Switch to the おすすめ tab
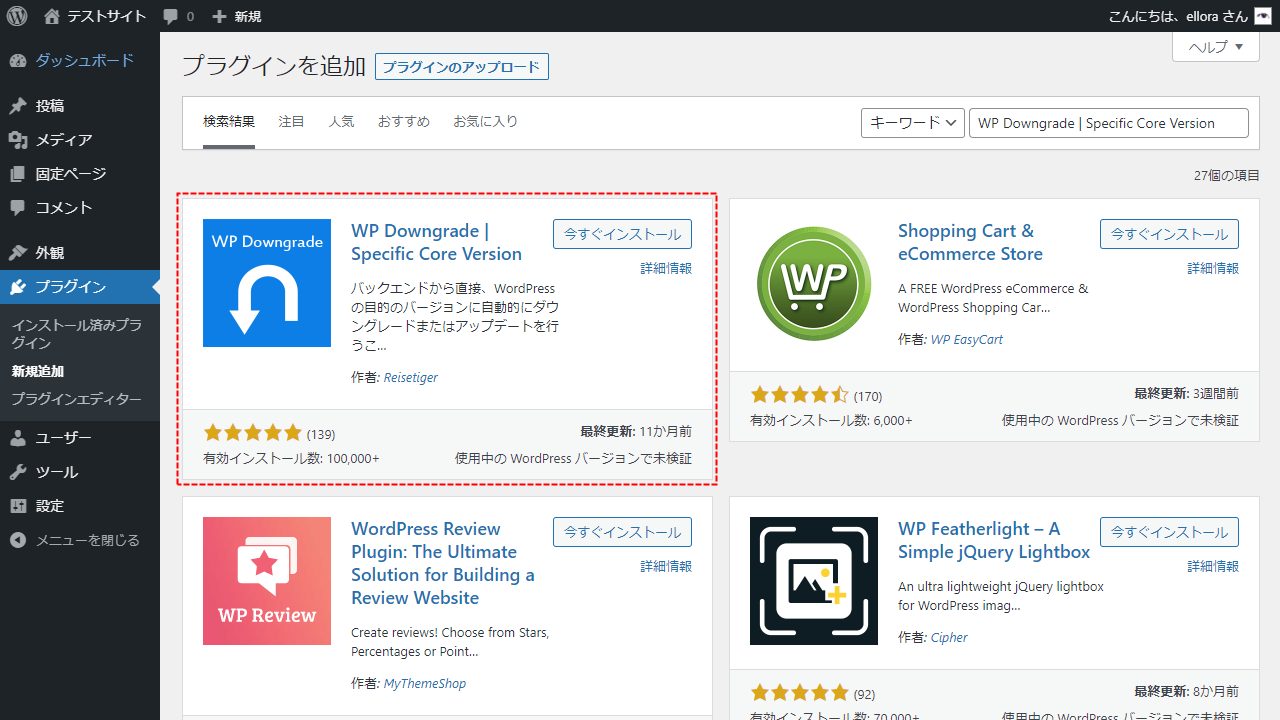1280x720 pixels. click(404, 122)
